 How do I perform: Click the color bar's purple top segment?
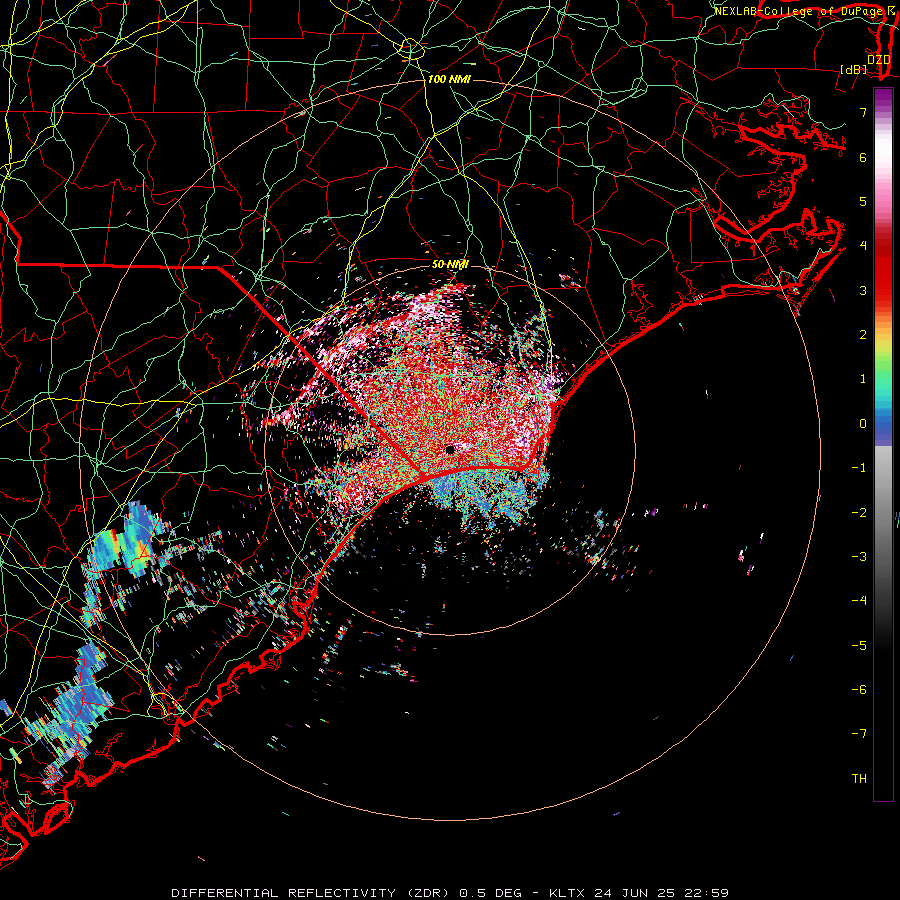883,98
